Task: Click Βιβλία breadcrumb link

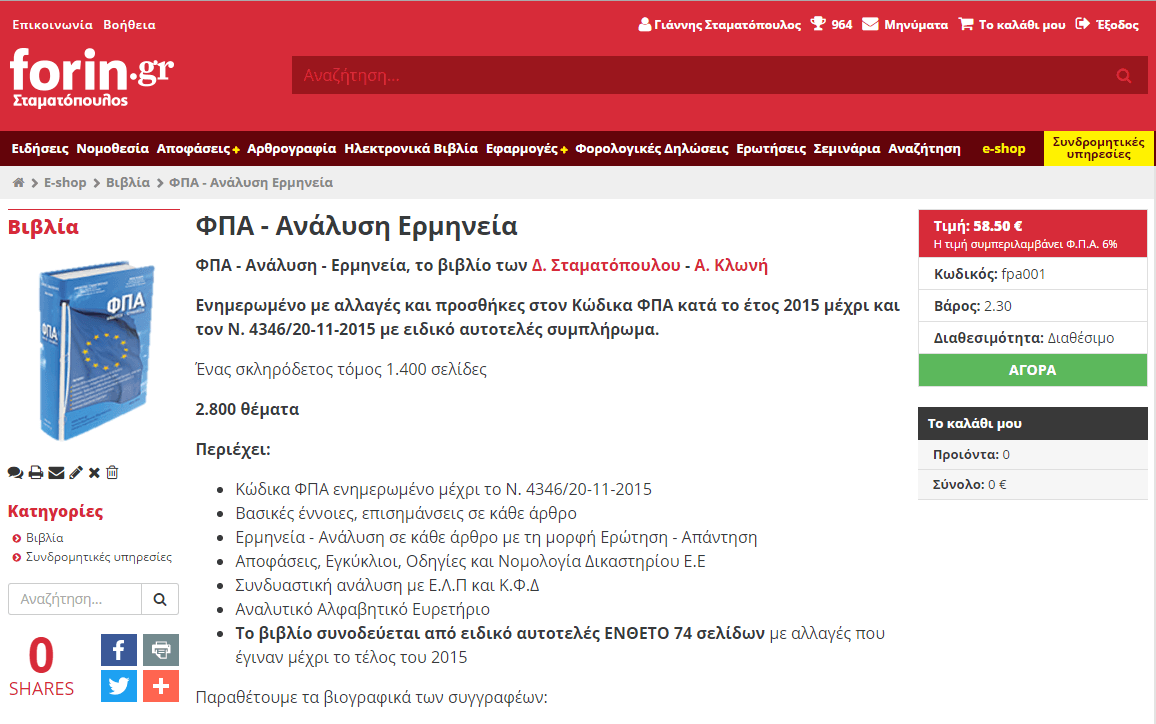Action: tap(128, 183)
